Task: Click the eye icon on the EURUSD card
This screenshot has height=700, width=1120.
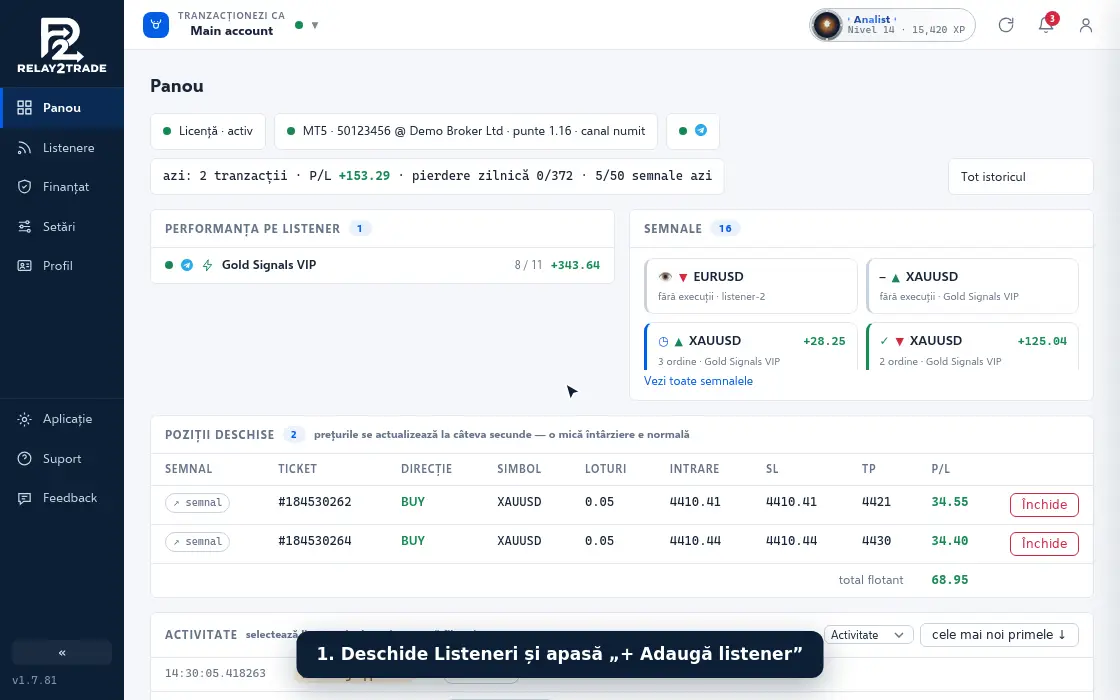Action: click(x=665, y=276)
